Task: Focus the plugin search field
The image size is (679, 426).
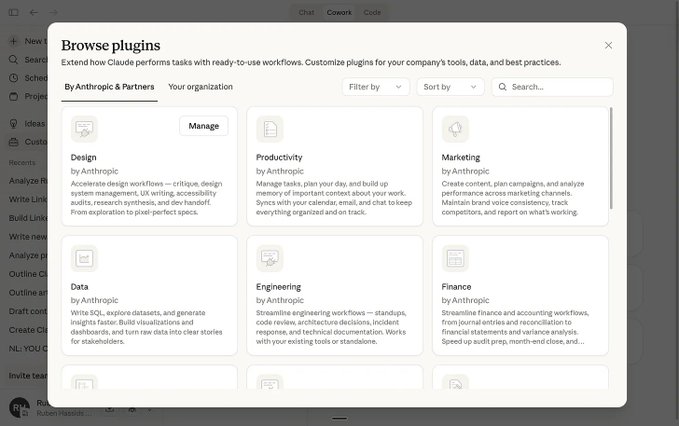Action: pos(558,87)
